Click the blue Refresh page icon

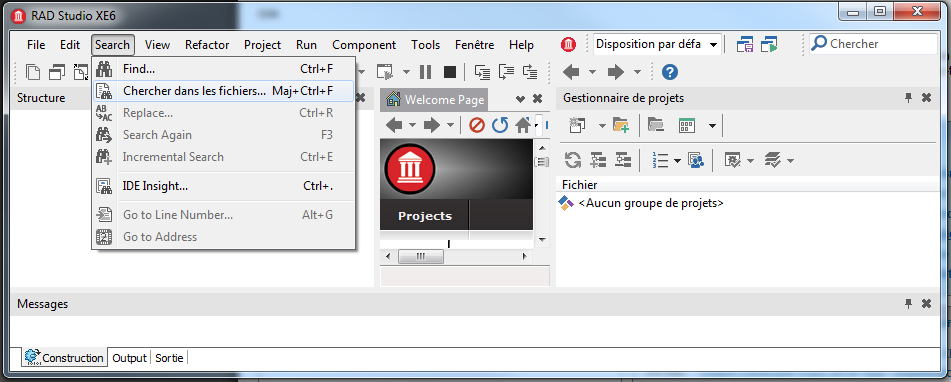(x=500, y=126)
